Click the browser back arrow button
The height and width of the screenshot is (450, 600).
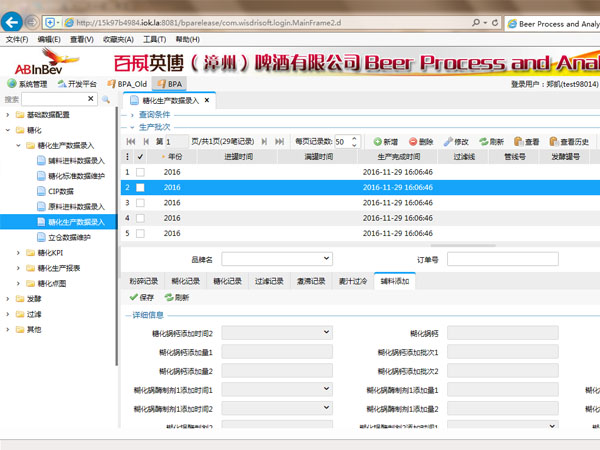point(14,21)
